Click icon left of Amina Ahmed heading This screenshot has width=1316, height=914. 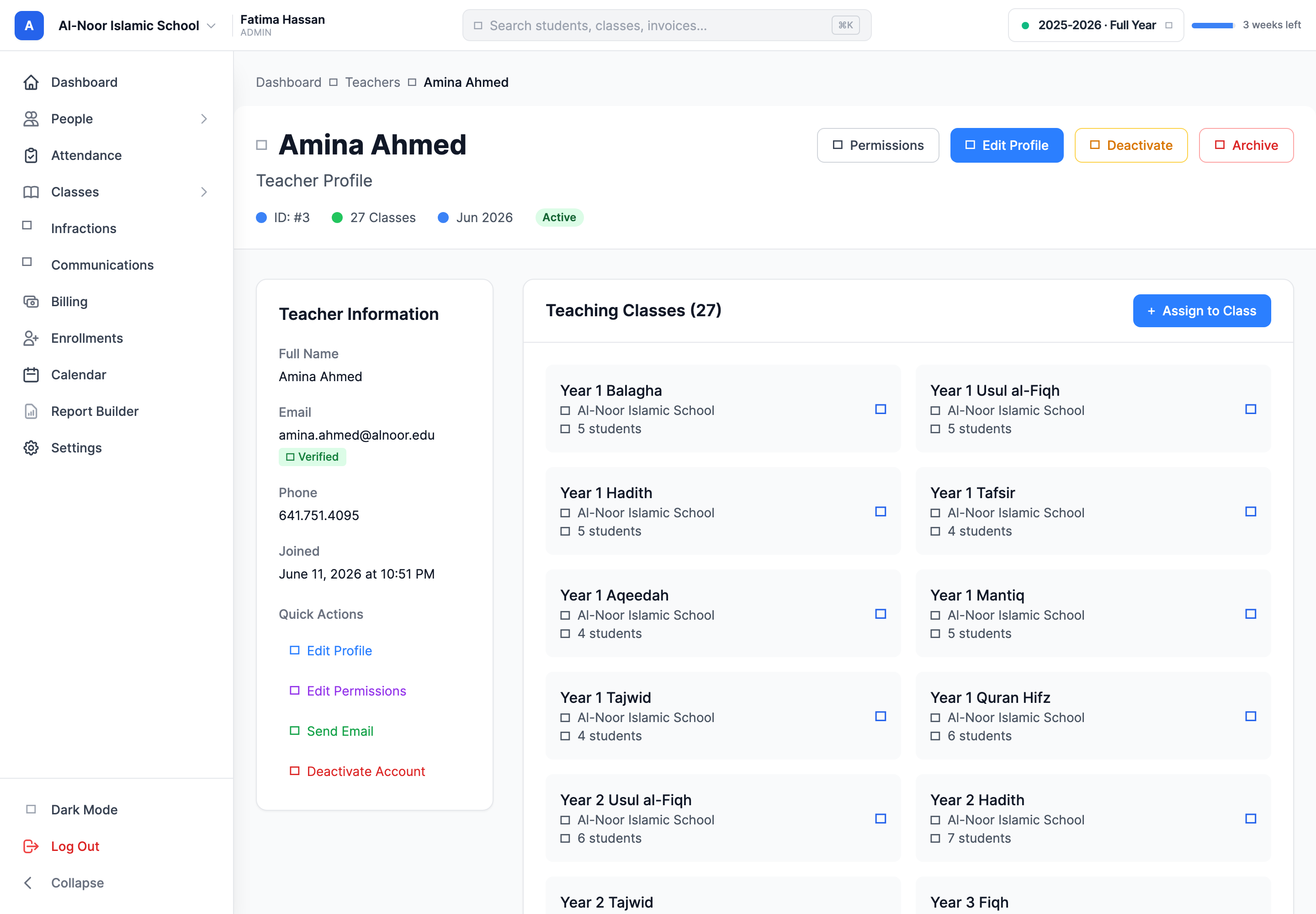[262, 145]
